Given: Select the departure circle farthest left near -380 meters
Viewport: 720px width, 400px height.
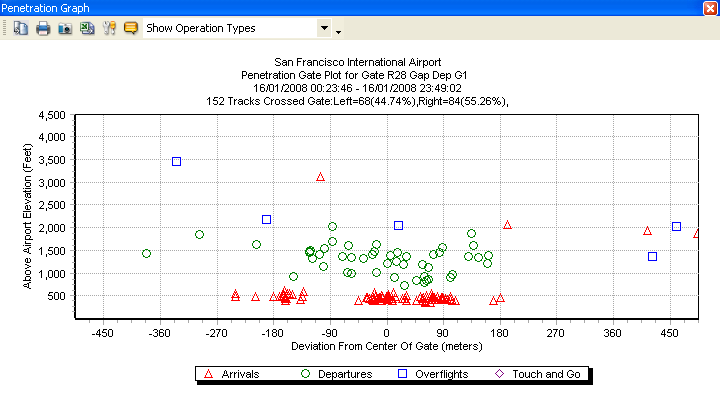Looking at the screenshot, I should pos(146,254).
